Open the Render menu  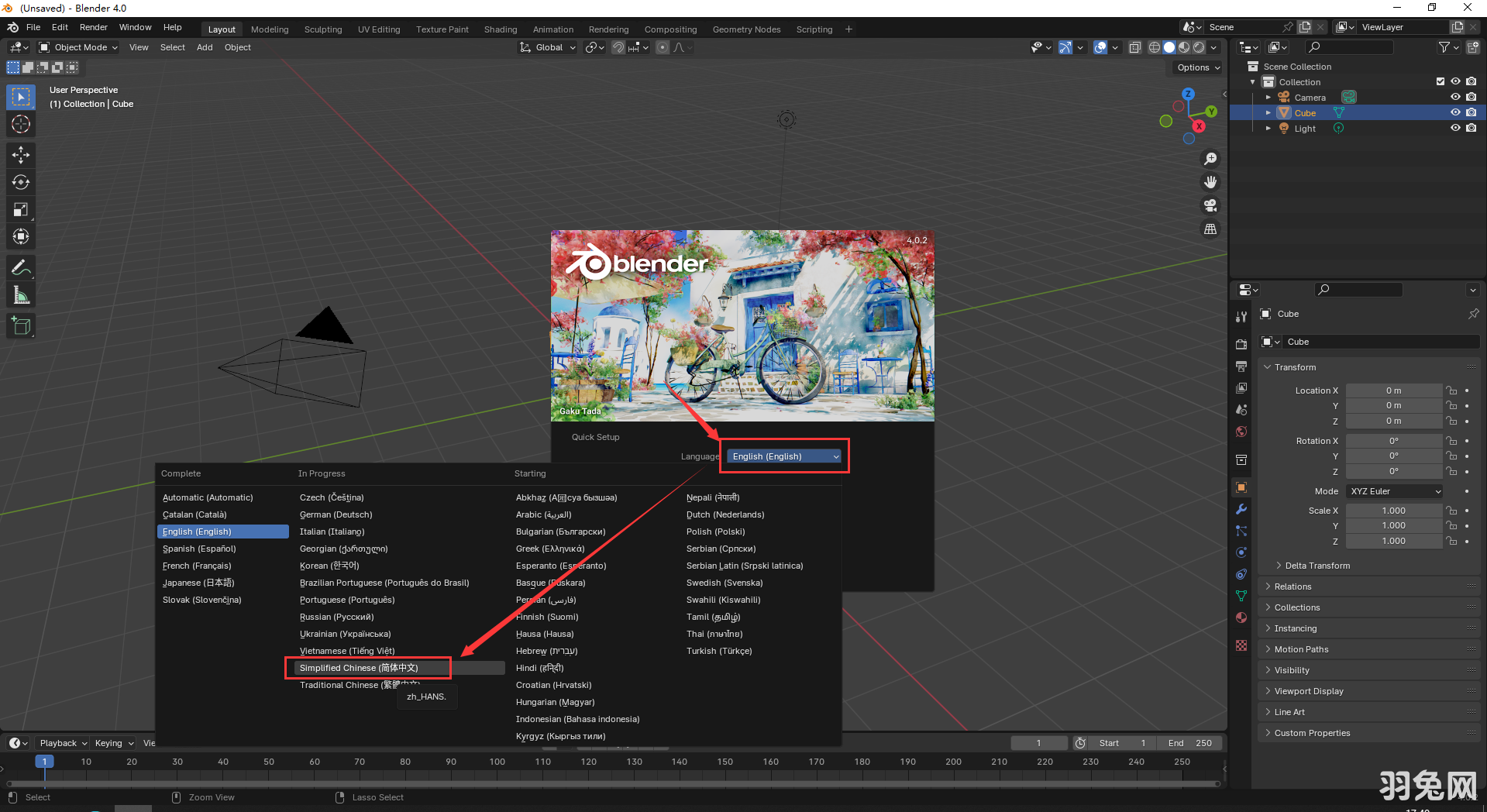pos(93,26)
